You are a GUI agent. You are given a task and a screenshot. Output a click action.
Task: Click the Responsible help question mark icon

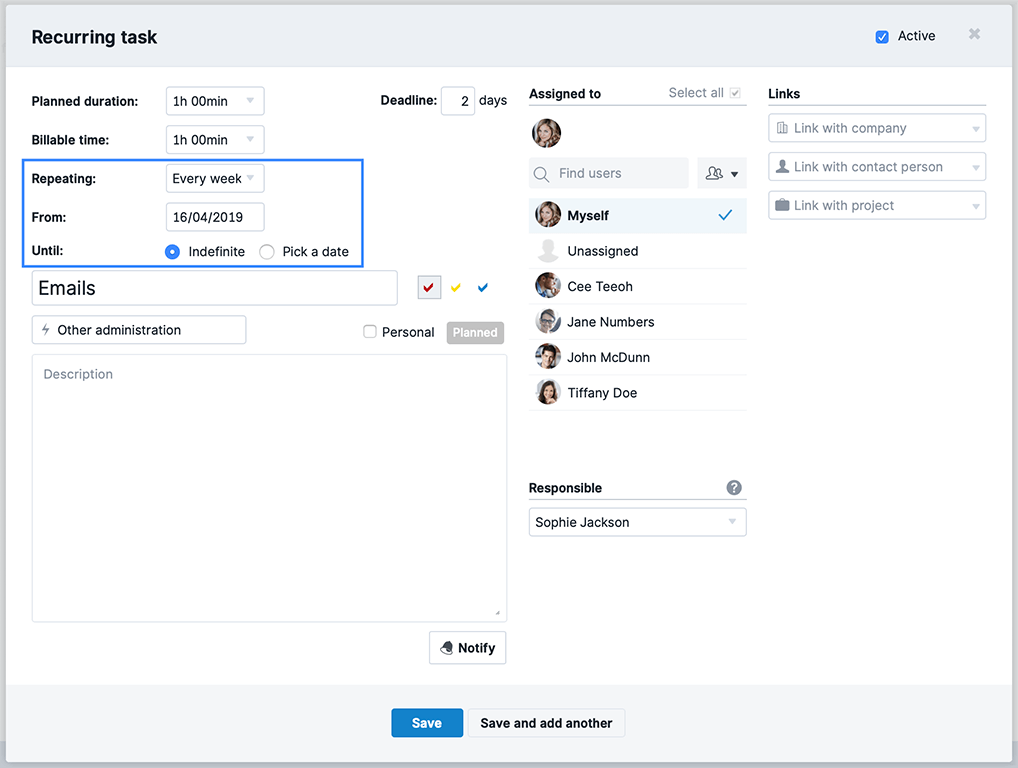pos(734,488)
